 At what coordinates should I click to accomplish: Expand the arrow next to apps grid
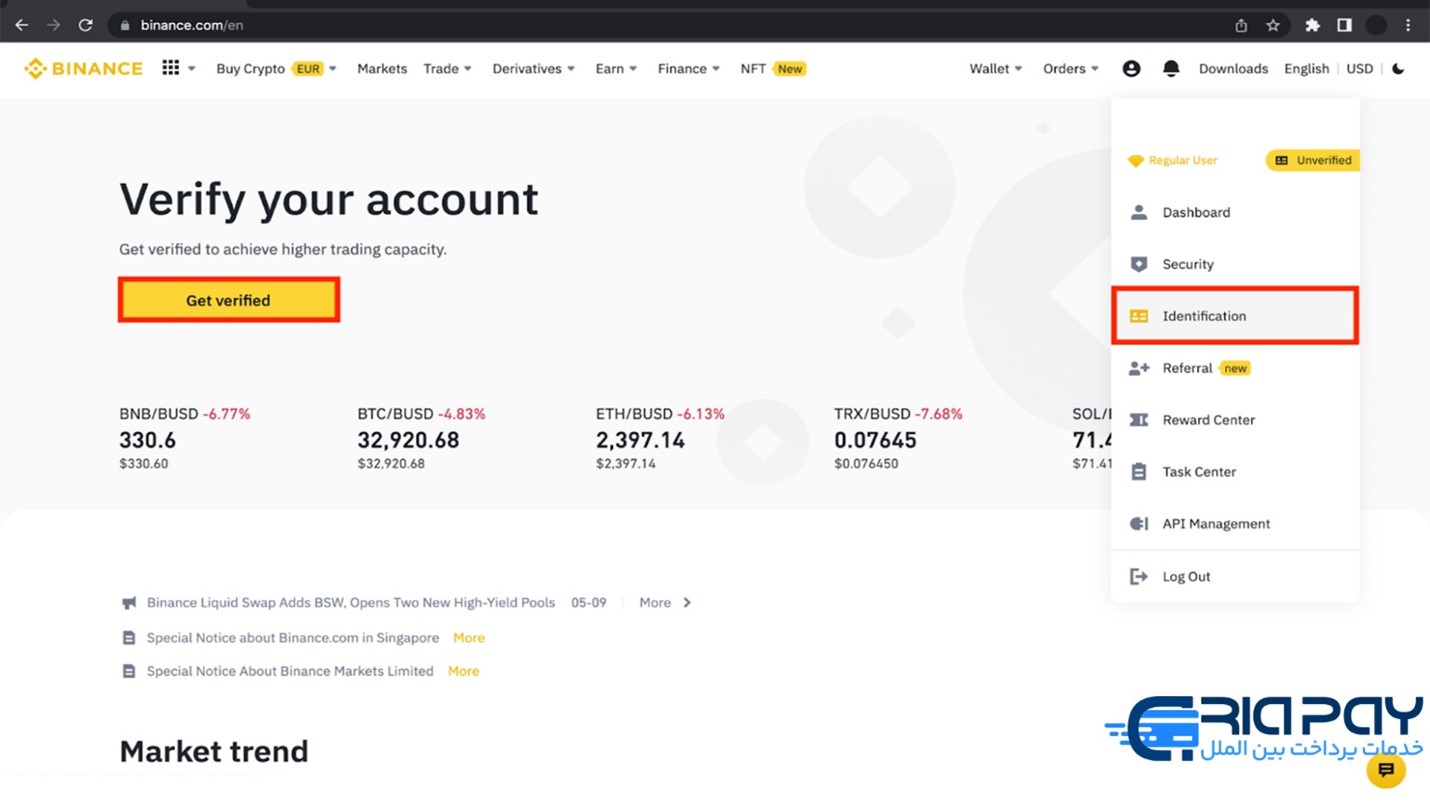[x=191, y=69]
